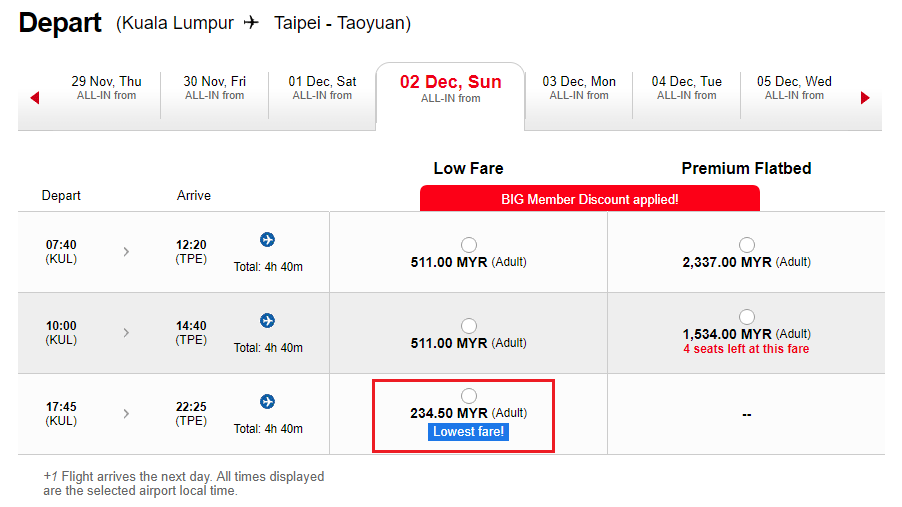
Task: Open the 01 Dec, Sat date tab
Action: tap(322, 88)
